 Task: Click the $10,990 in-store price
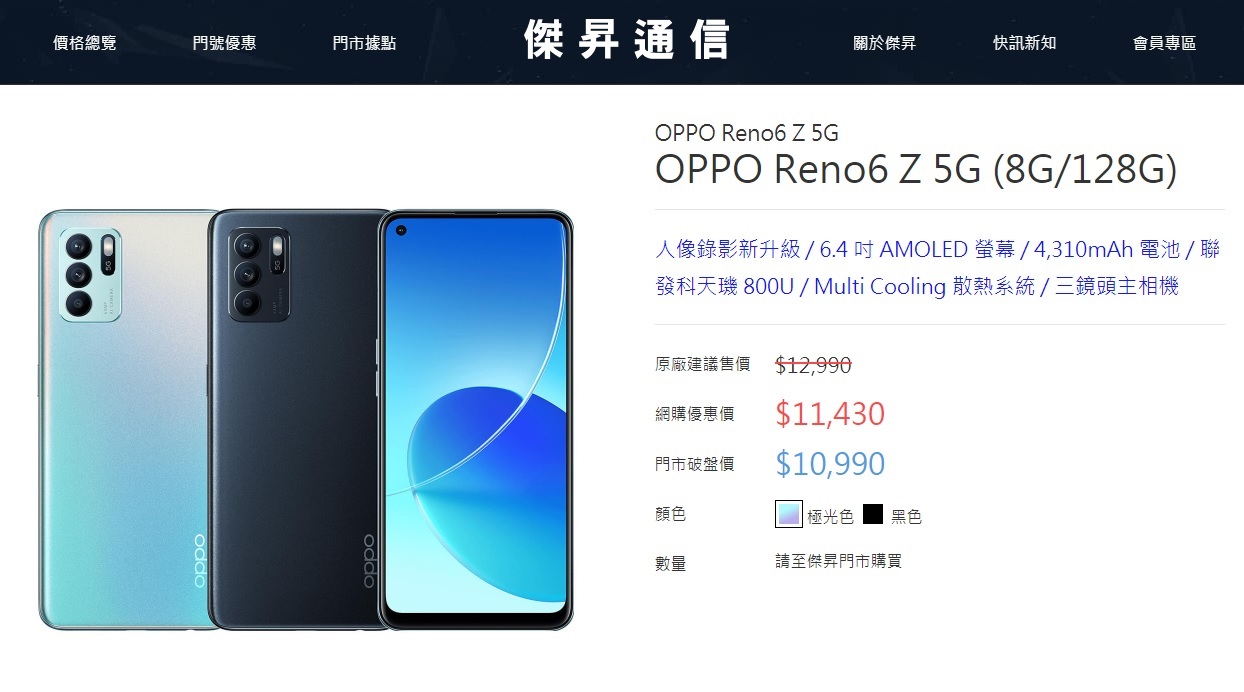click(830, 463)
